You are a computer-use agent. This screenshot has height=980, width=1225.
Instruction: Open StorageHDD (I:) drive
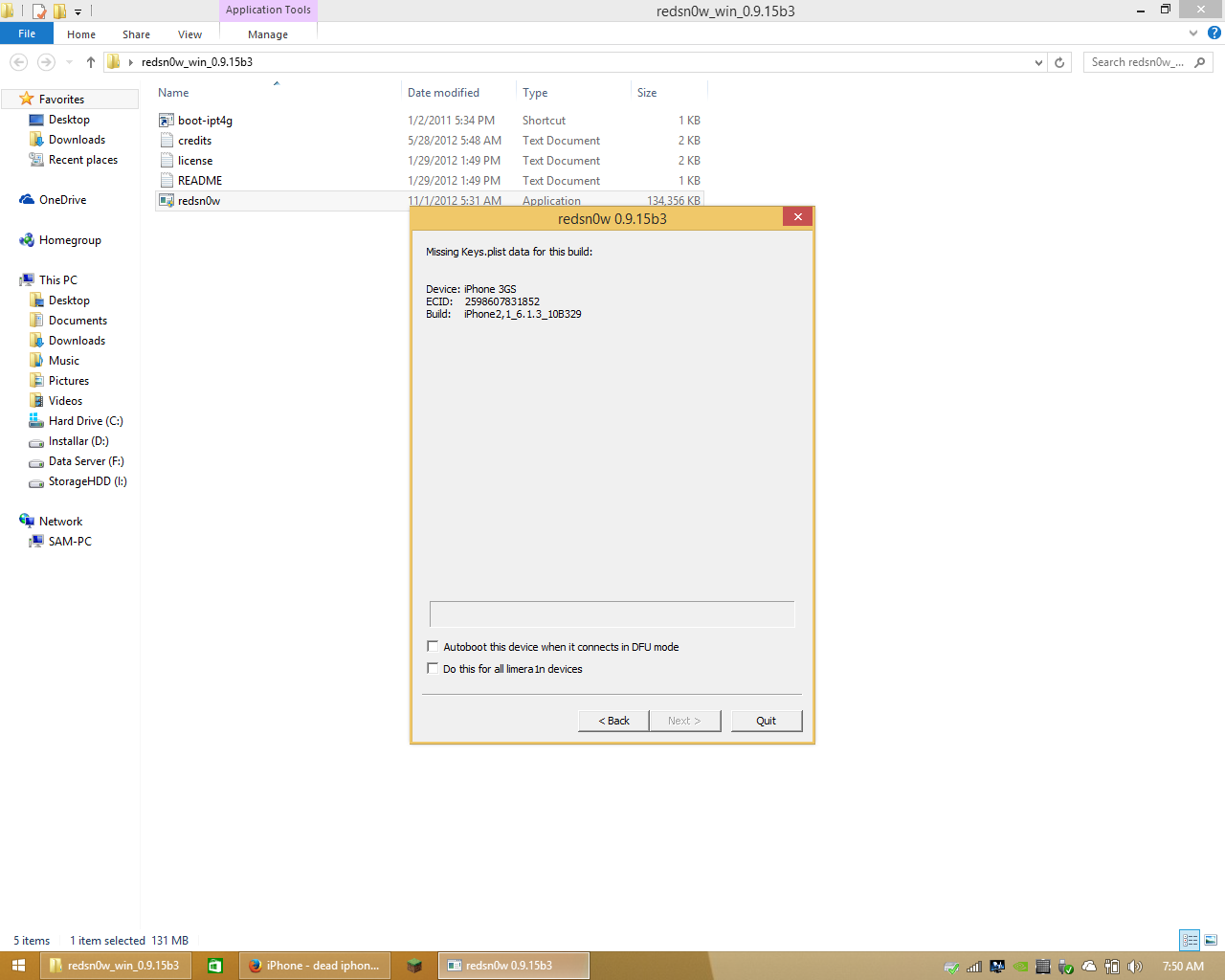tap(87, 481)
